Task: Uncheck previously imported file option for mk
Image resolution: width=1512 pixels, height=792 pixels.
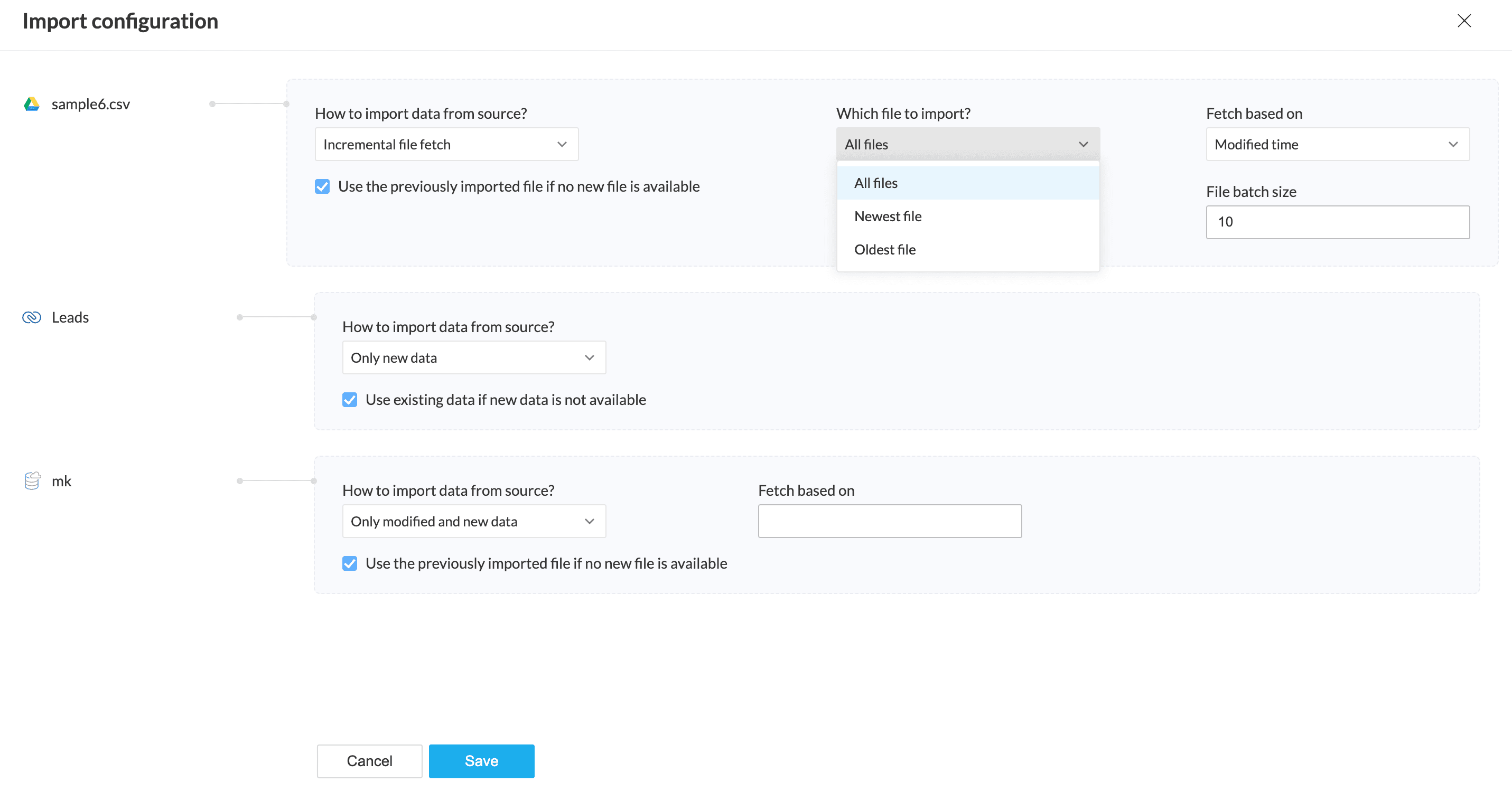Action: pos(350,564)
